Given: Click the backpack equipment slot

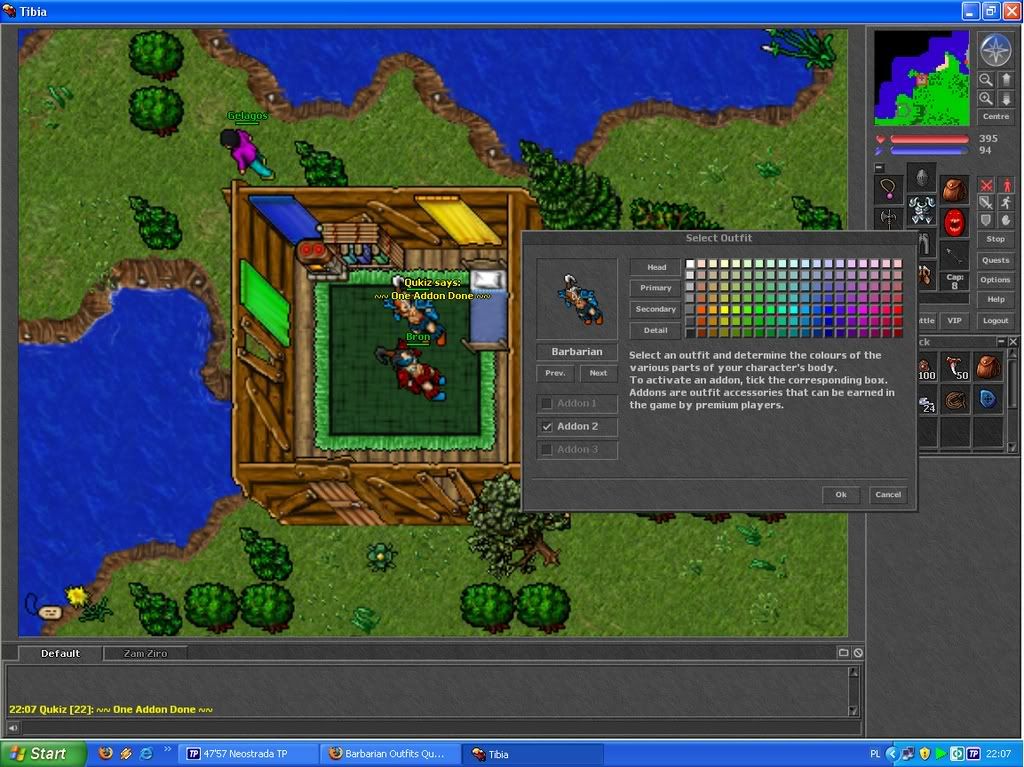Looking at the screenshot, I should coord(953,189).
